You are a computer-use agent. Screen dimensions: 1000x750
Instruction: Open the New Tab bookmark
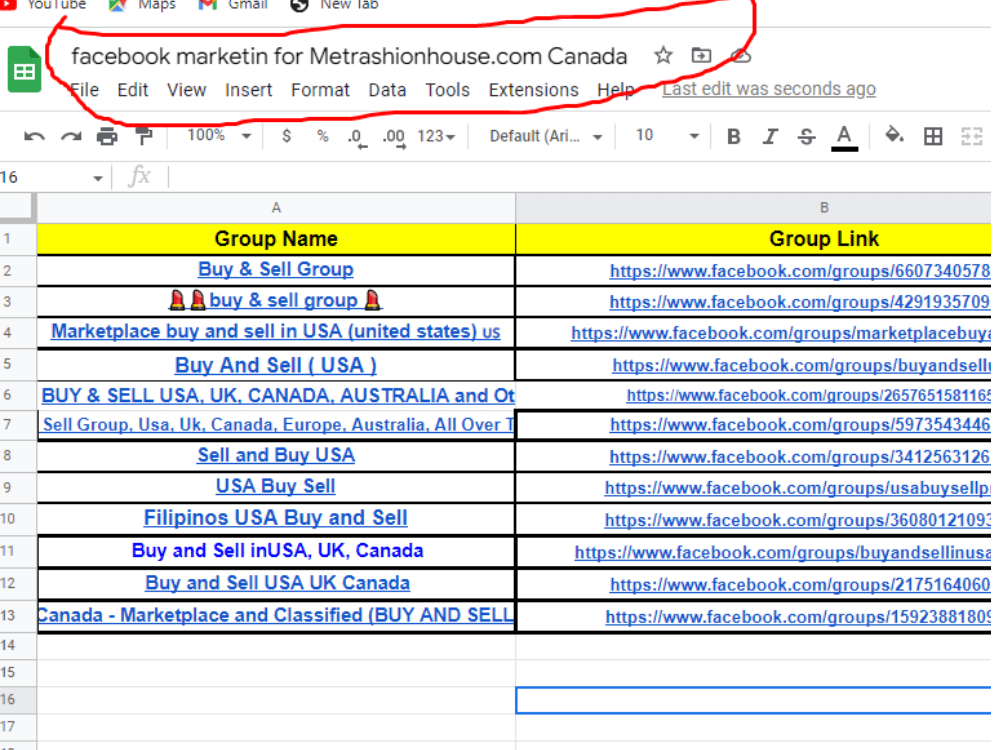click(x=335, y=5)
